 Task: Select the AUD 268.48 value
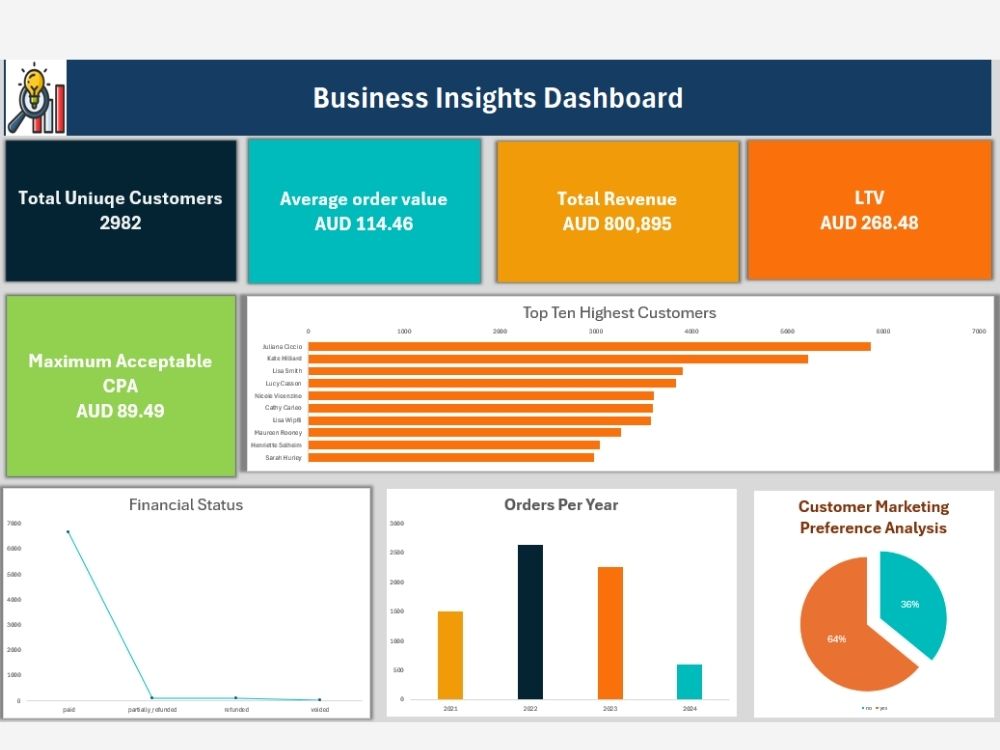coord(869,223)
